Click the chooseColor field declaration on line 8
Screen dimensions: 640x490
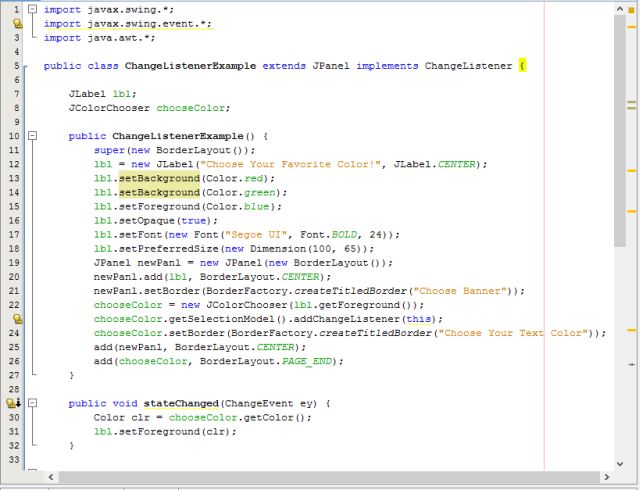191,108
